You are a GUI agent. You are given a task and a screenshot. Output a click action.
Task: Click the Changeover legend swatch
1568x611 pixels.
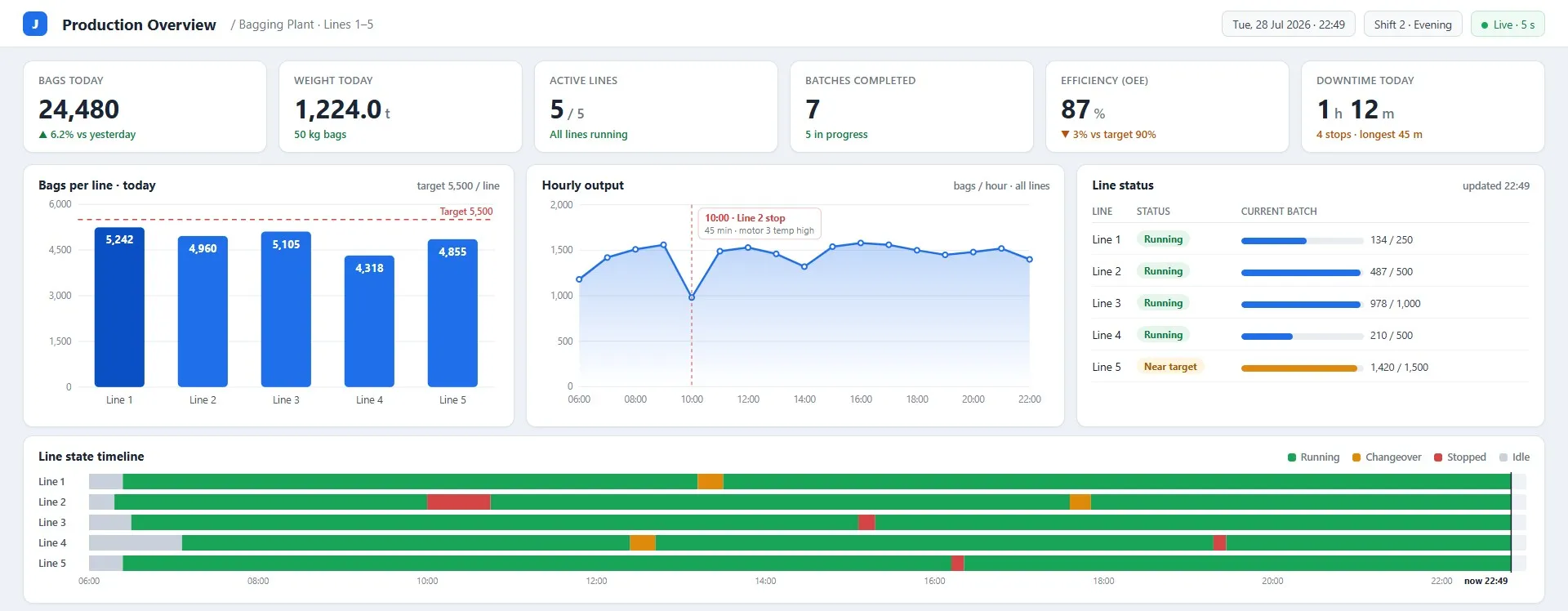[x=1356, y=457]
